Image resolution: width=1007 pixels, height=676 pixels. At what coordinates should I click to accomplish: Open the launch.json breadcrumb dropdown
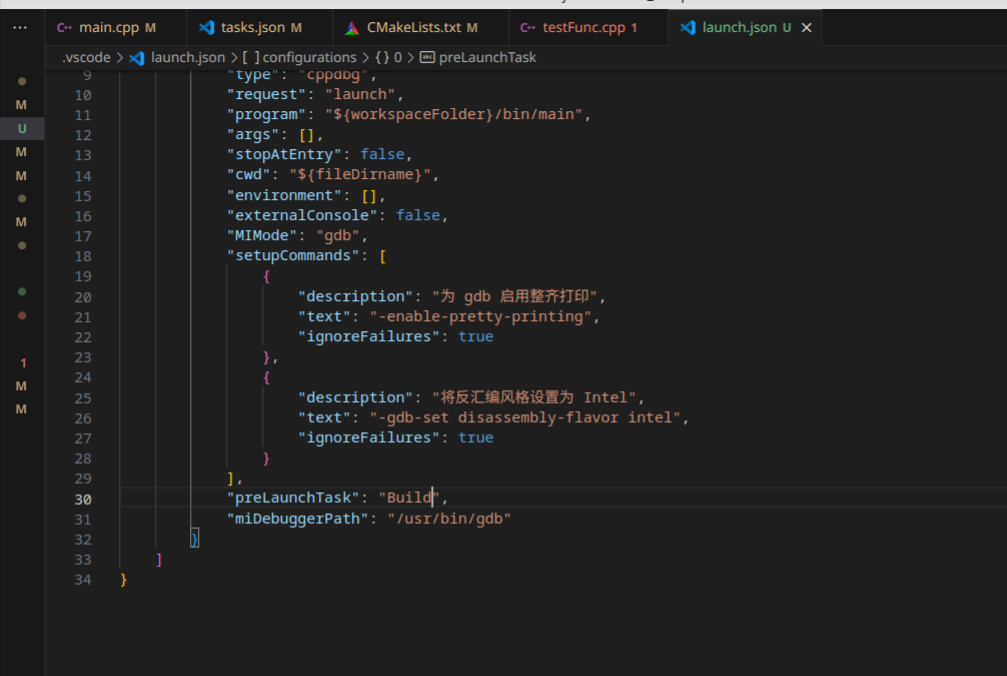[x=188, y=58]
